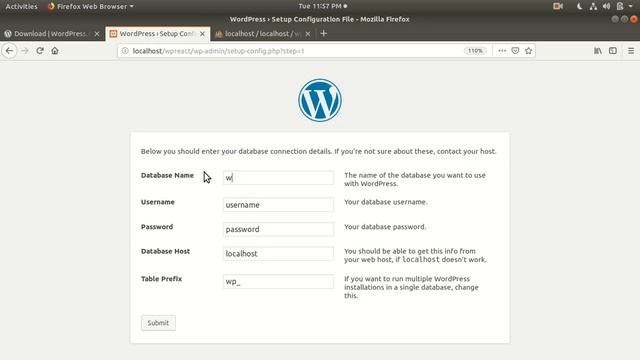
Task: Click the Database Name label
Action: (x=167, y=176)
